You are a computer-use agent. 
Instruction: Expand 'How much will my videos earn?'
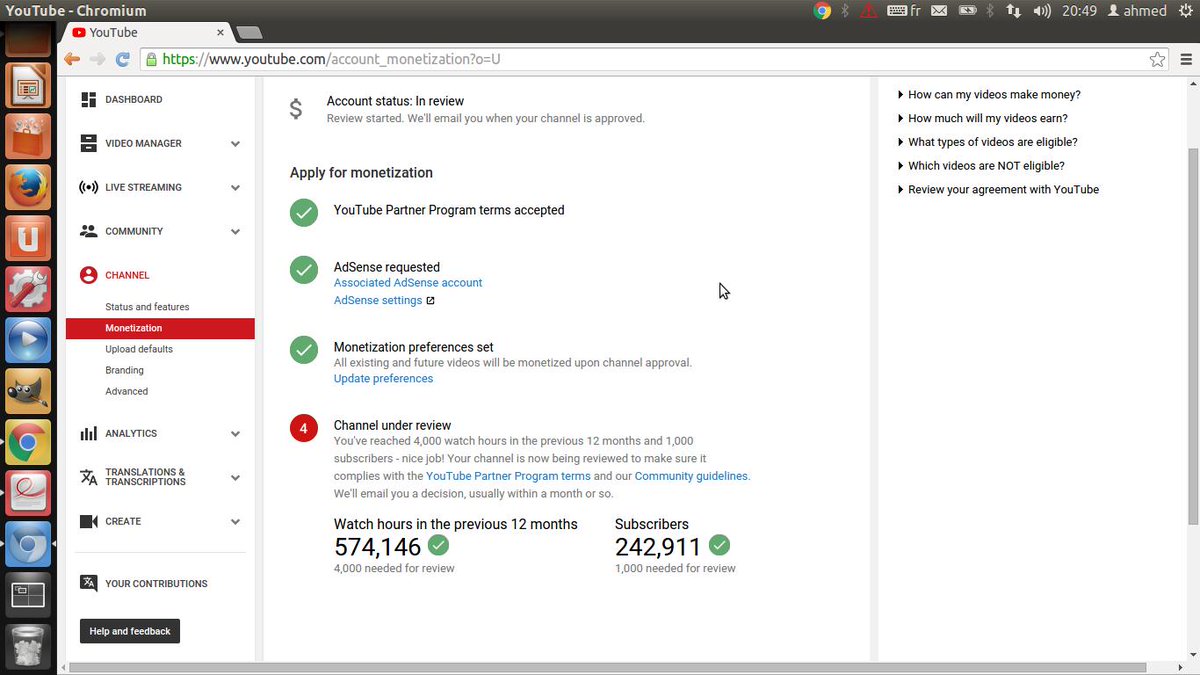(x=982, y=118)
